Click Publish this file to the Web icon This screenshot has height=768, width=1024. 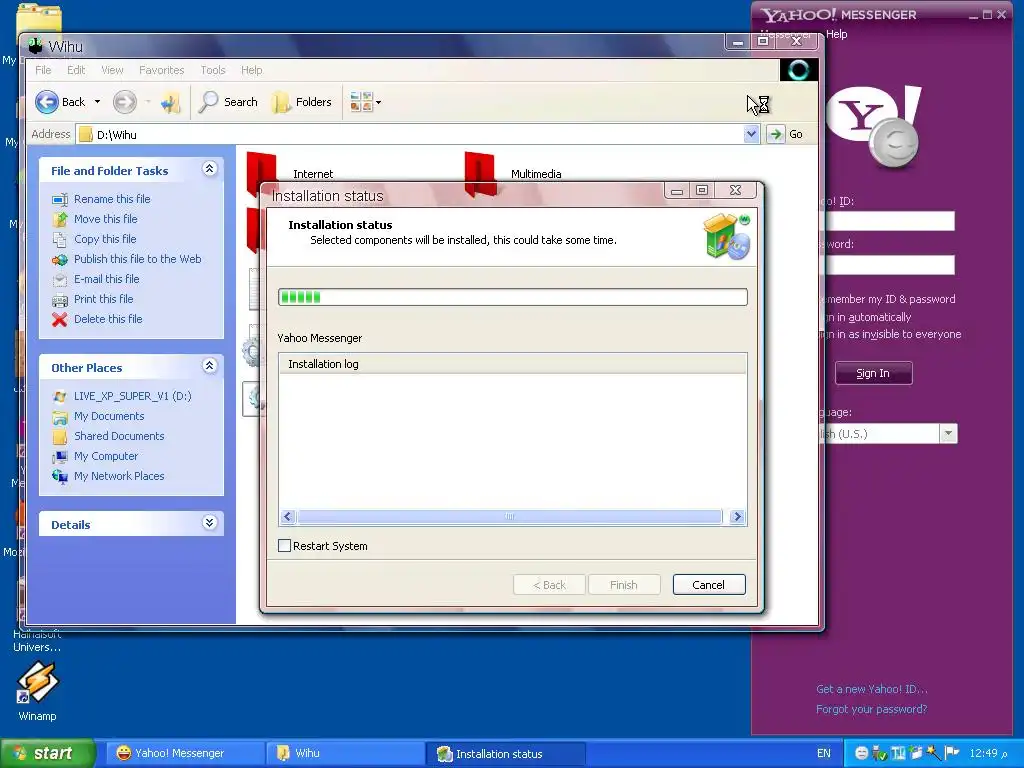[x=59, y=260]
